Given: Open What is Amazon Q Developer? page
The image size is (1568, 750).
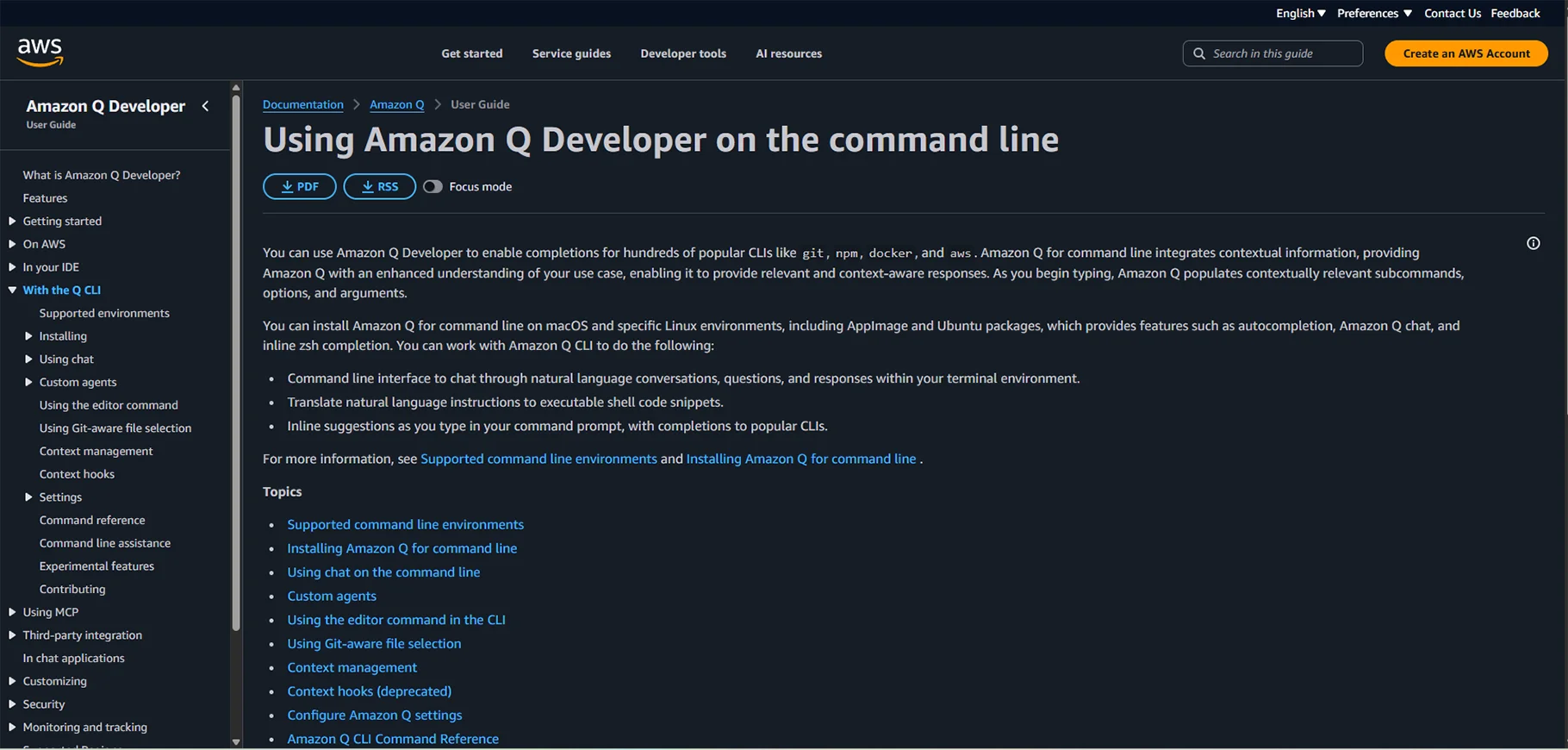Looking at the screenshot, I should pos(102,175).
